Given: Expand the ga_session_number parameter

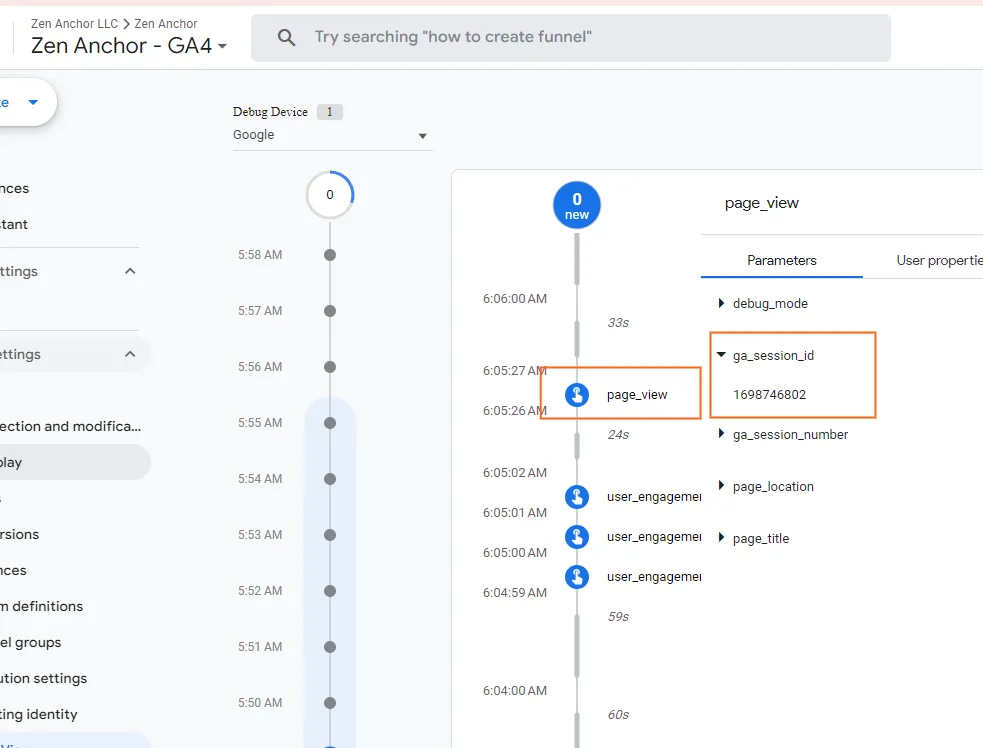Looking at the screenshot, I should point(721,434).
